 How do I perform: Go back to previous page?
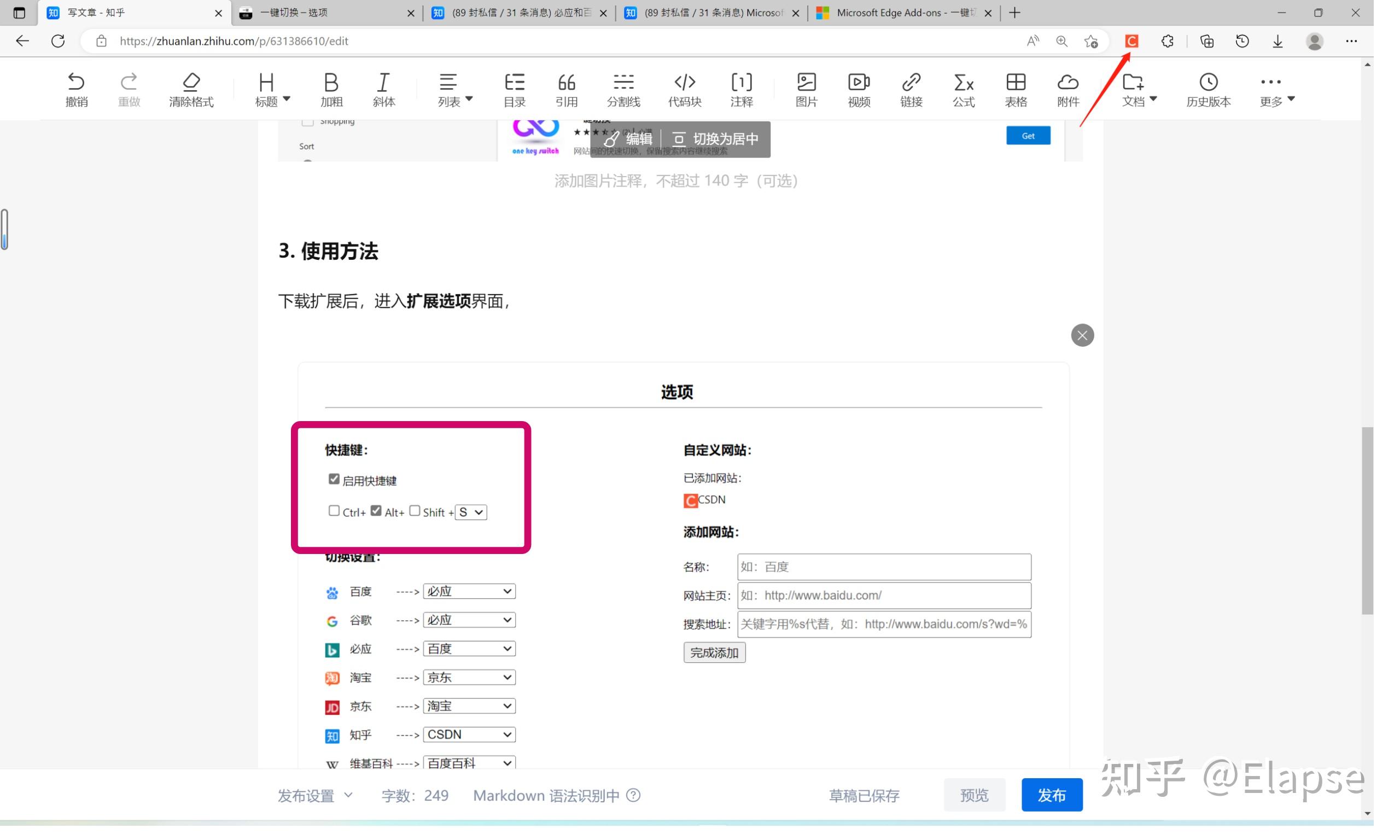(22, 41)
